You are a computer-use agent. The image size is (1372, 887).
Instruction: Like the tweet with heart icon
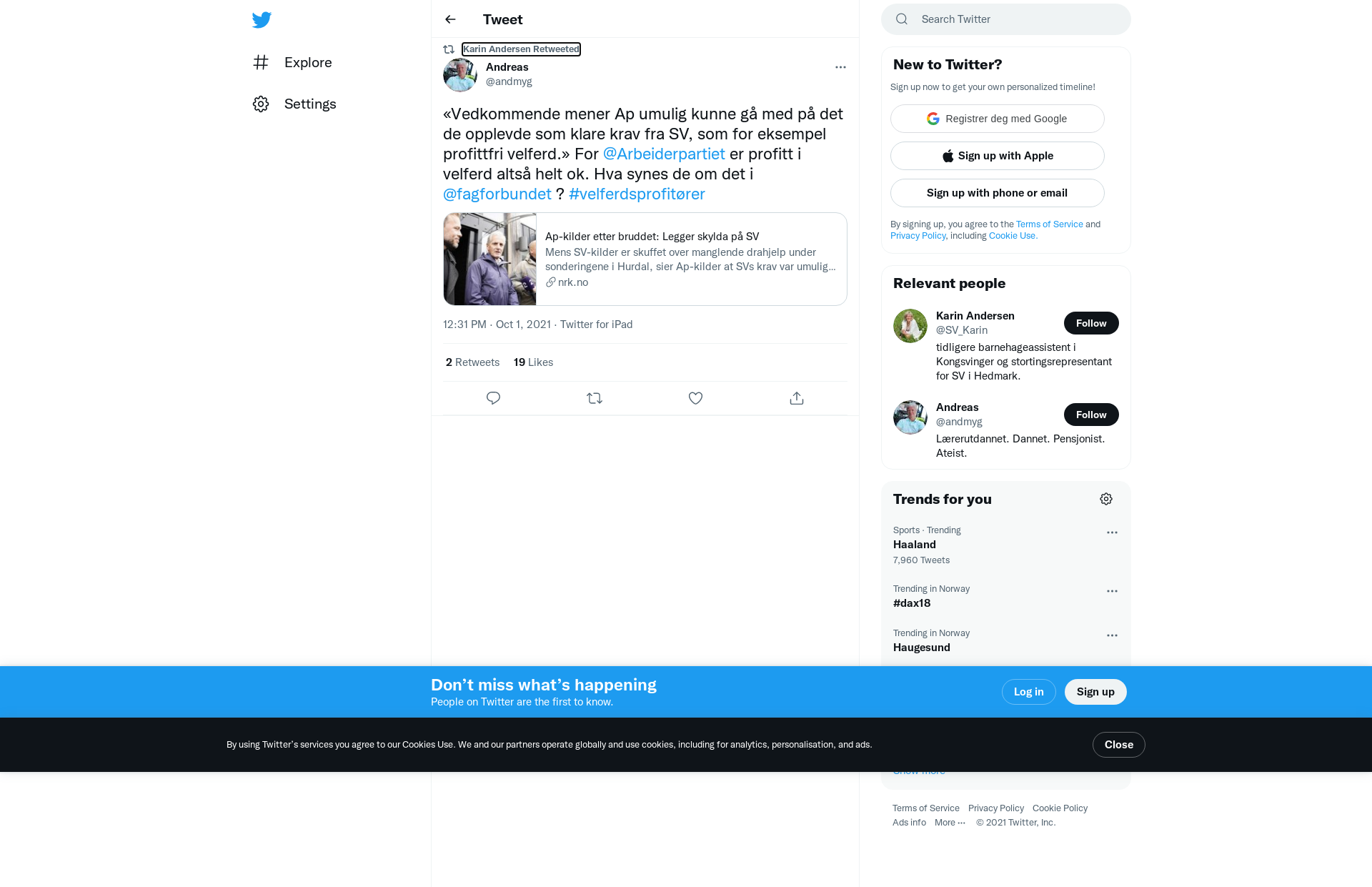pyautogui.click(x=695, y=398)
